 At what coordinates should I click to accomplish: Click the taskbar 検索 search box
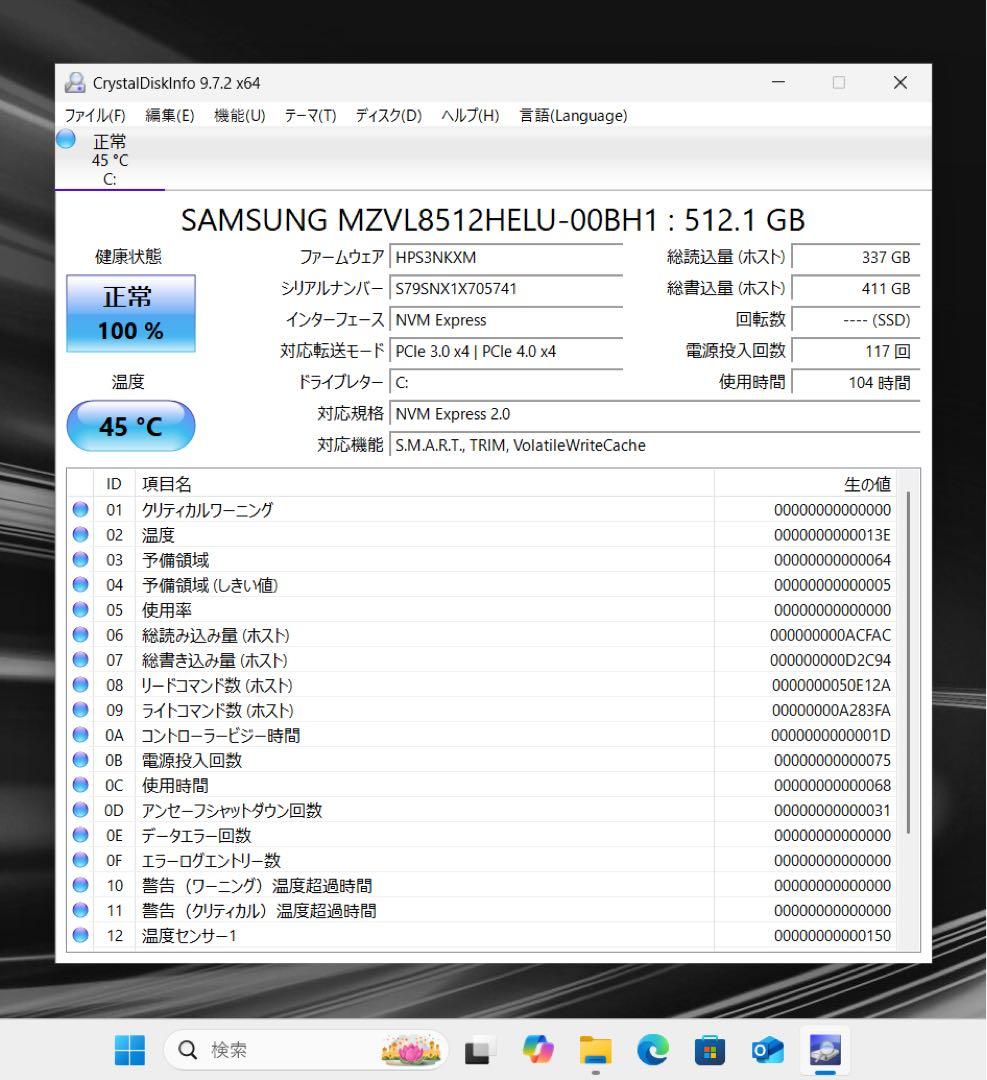pos(306,1050)
